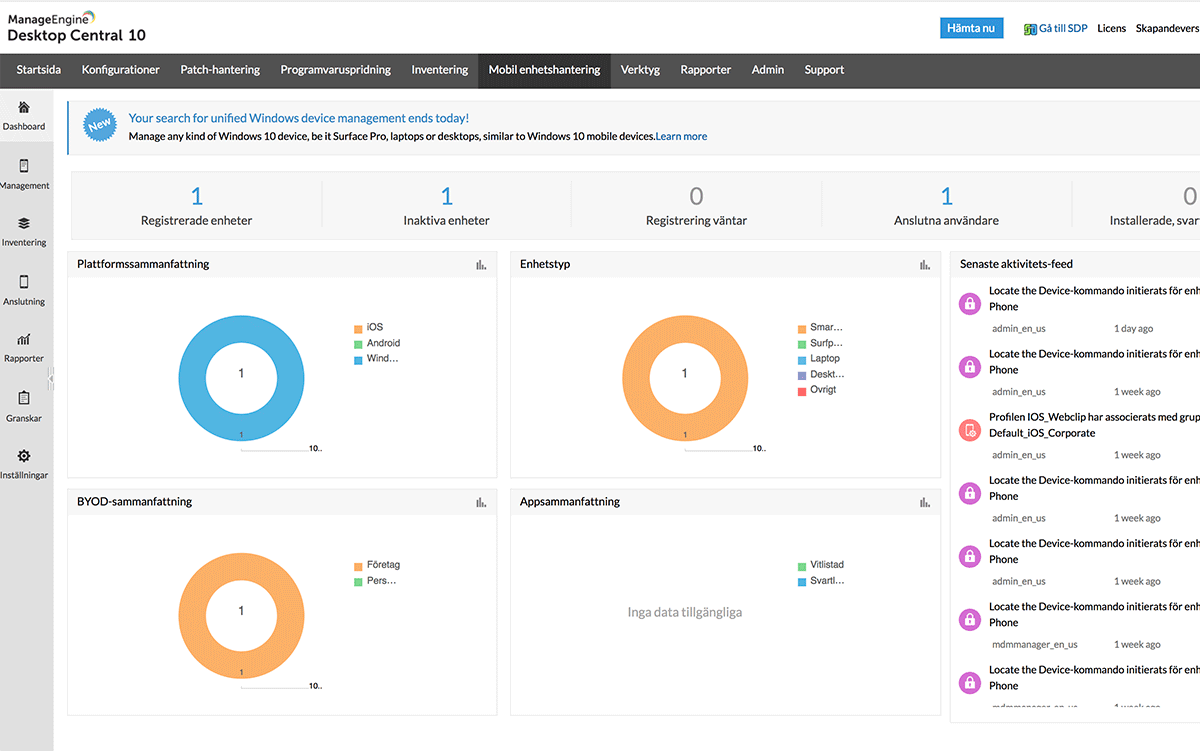
Task: Open the Inventering top tab
Action: (440, 70)
